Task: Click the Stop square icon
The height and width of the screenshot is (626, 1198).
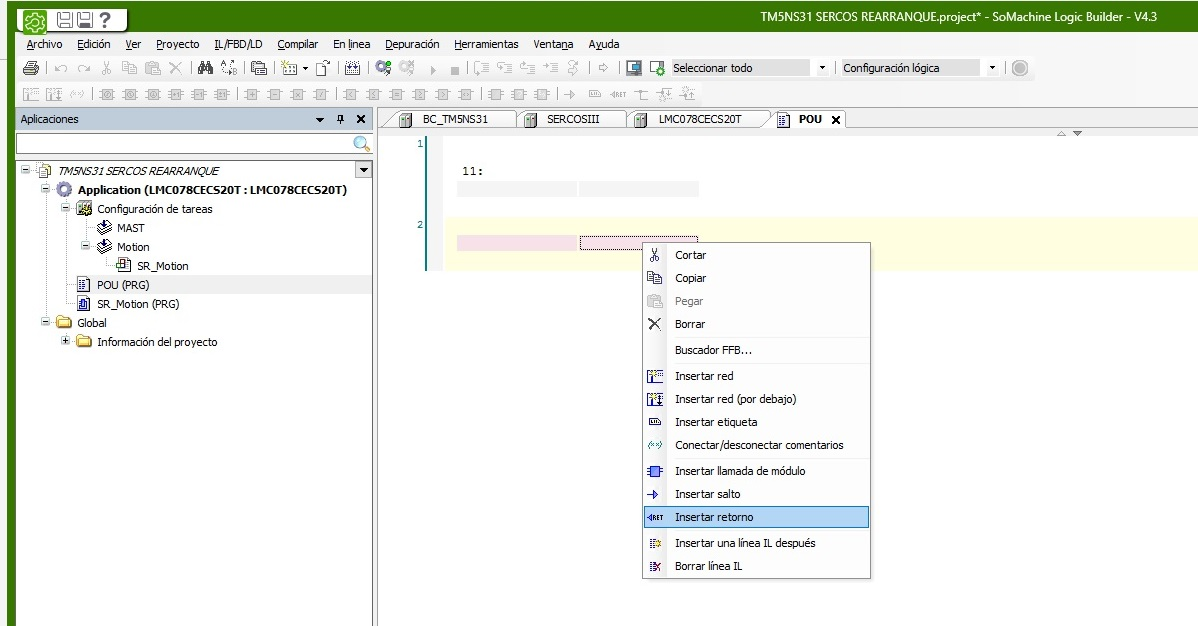Action: point(455,70)
